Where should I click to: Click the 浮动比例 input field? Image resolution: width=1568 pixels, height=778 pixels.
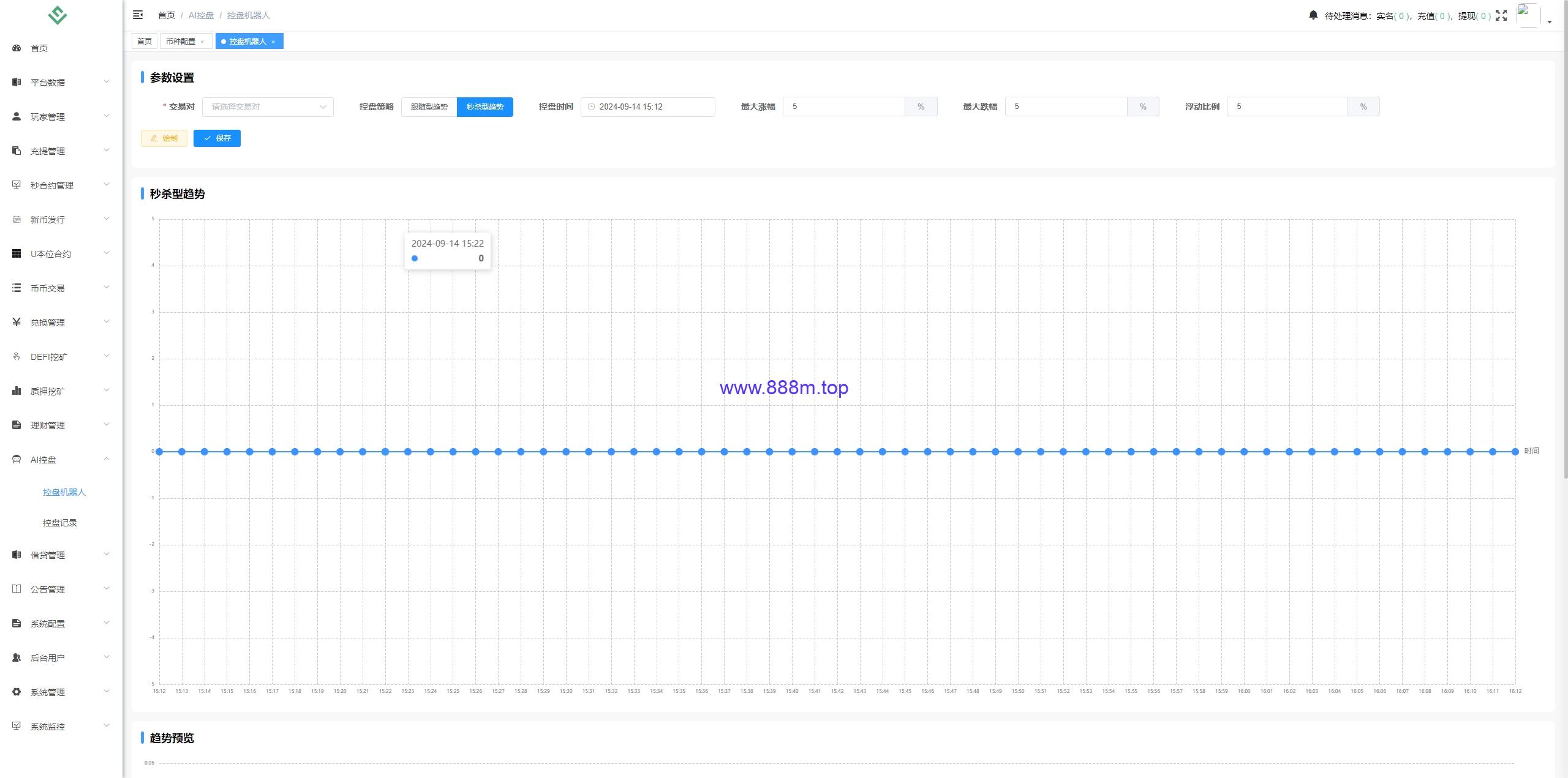(1287, 107)
